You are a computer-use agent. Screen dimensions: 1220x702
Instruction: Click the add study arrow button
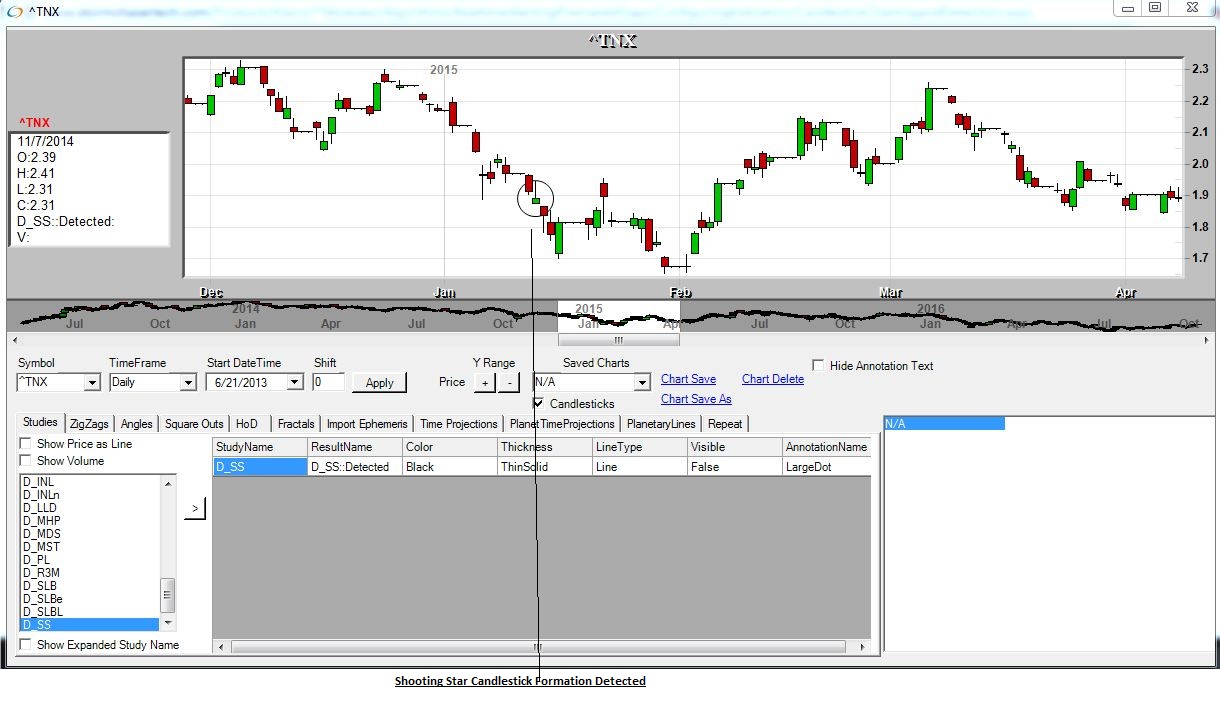pos(194,509)
